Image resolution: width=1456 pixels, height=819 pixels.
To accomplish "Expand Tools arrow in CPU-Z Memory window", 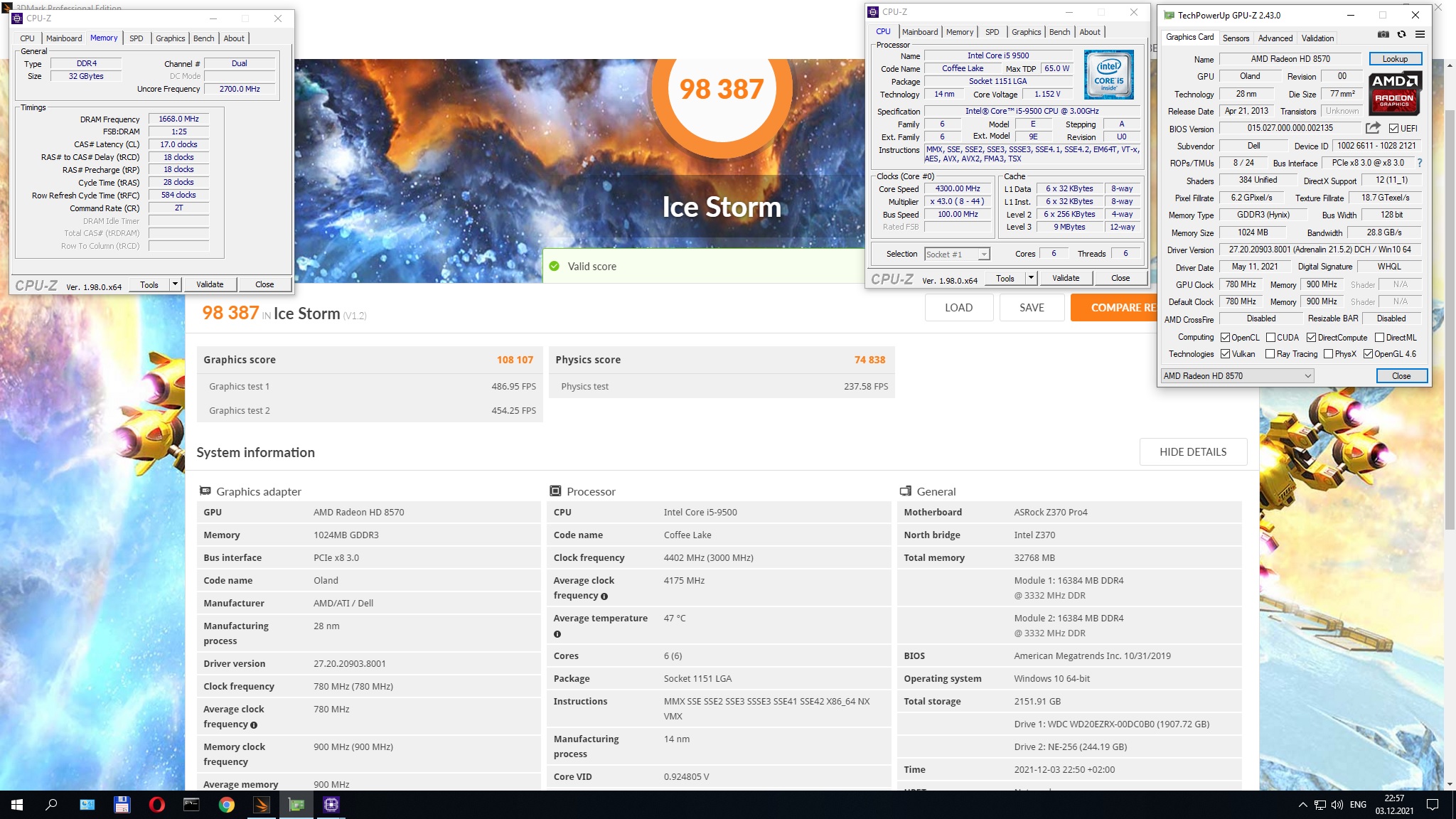I will coord(175,284).
